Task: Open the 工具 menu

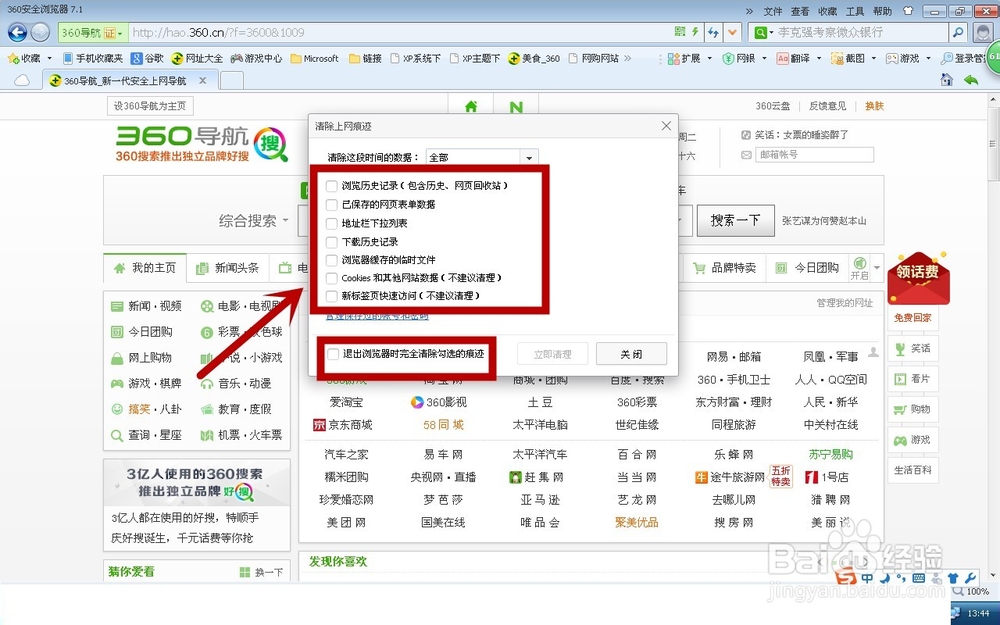Action: [855, 11]
